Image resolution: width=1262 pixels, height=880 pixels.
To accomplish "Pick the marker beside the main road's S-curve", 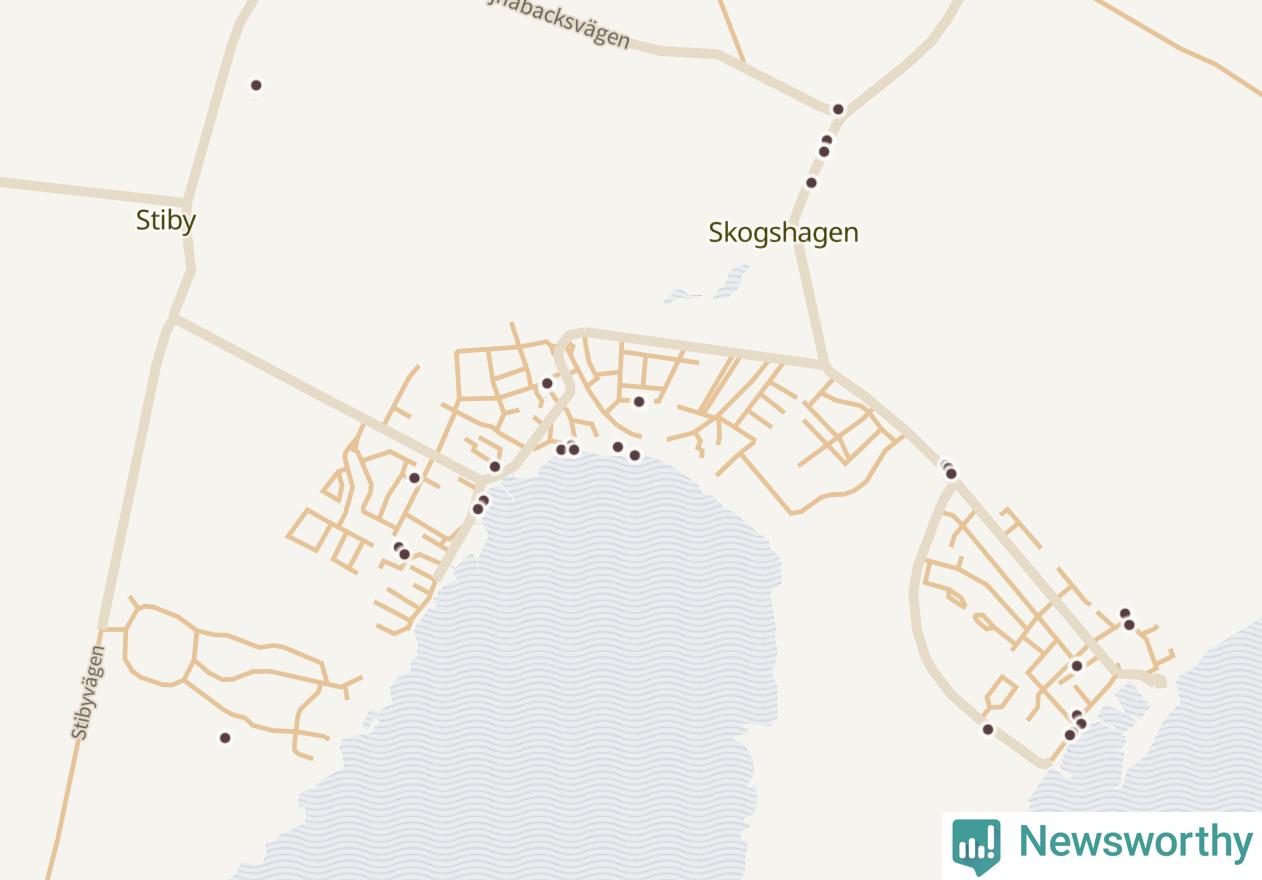I will (x=547, y=383).
